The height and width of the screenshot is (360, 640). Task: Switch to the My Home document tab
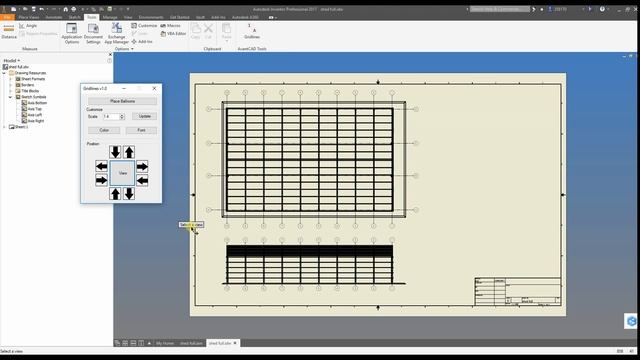(x=164, y=343)
